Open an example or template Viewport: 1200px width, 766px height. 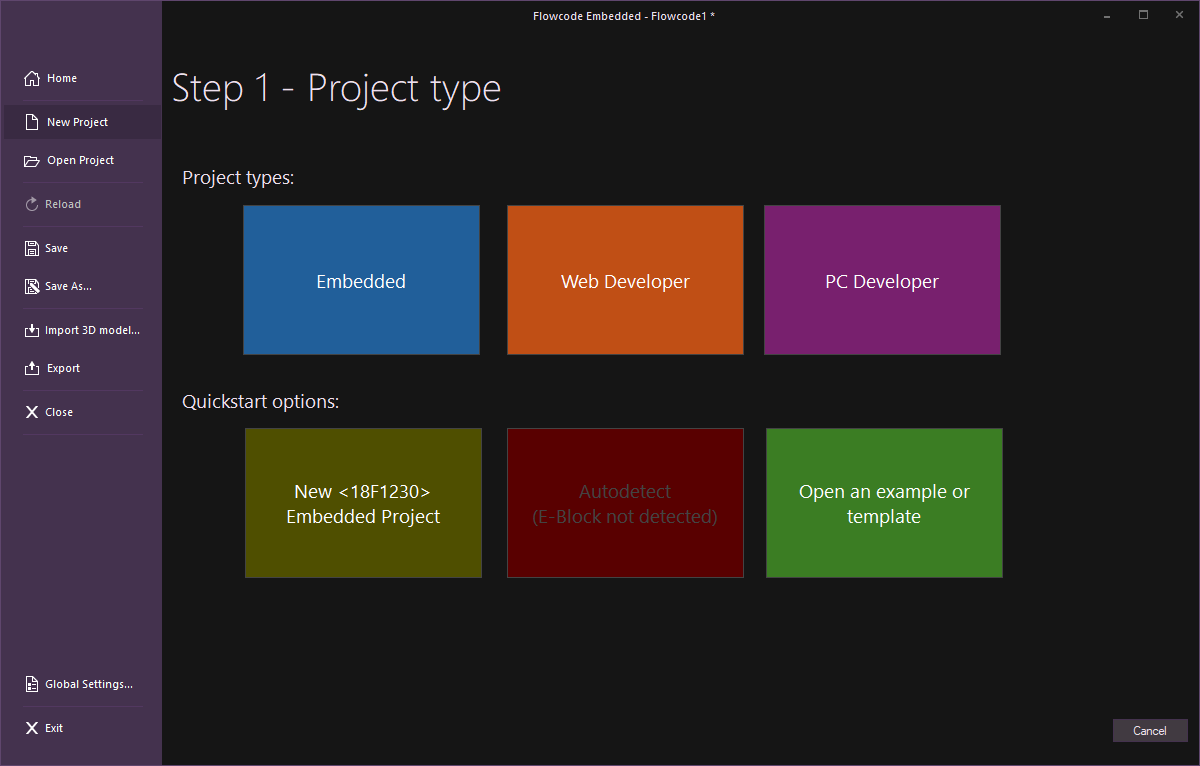(884, 503)
